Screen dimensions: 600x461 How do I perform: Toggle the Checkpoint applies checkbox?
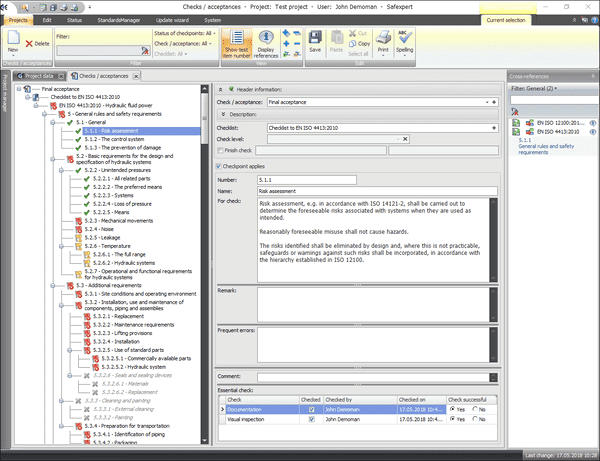click(220, 166)
